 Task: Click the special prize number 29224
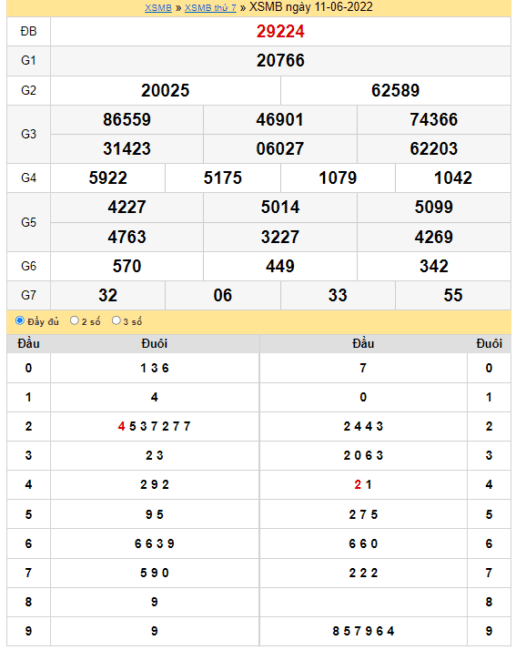click(x=280, y=32)
